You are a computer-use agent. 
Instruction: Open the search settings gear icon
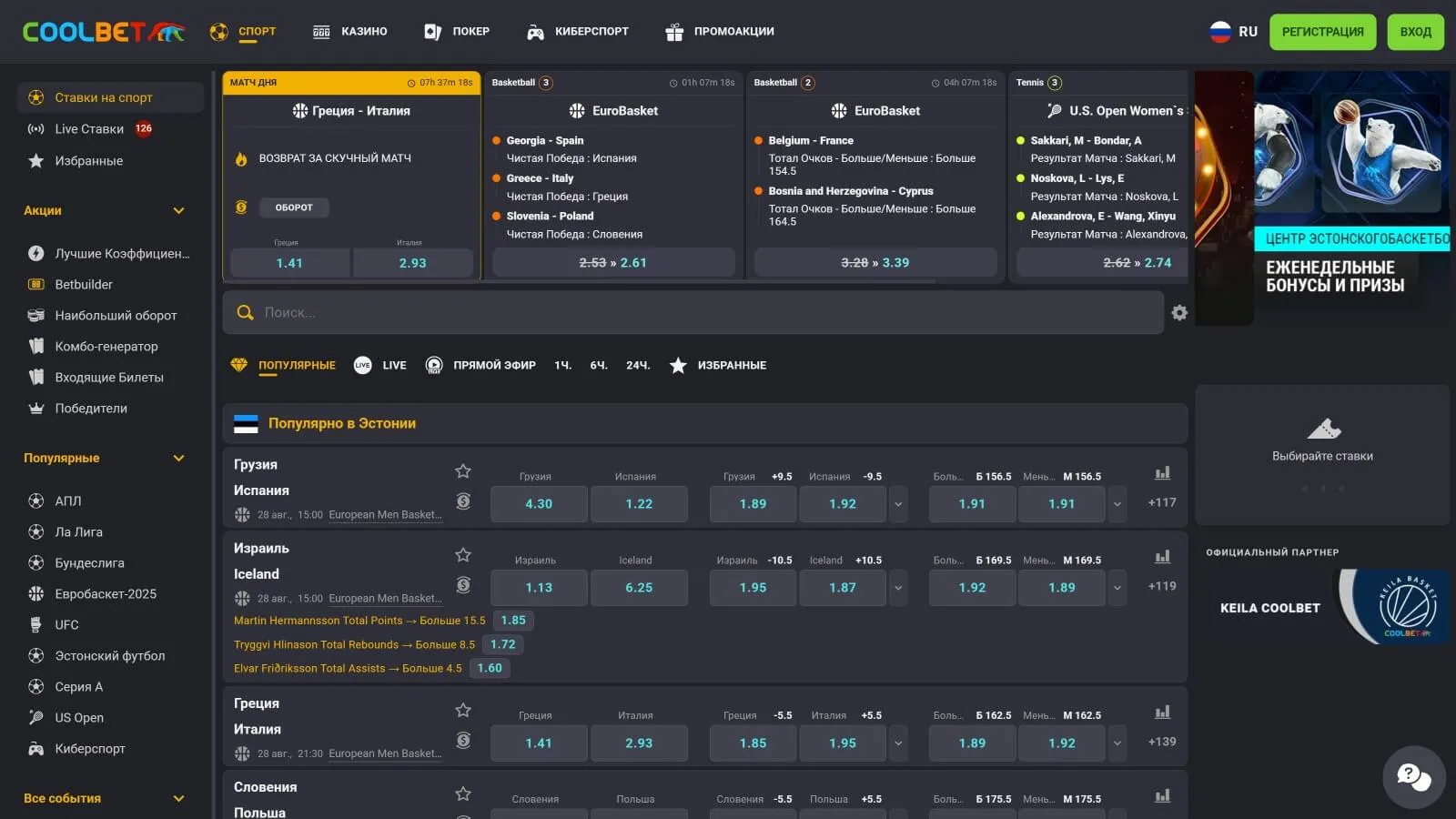pyautogui.click(x=1179, y=313)
